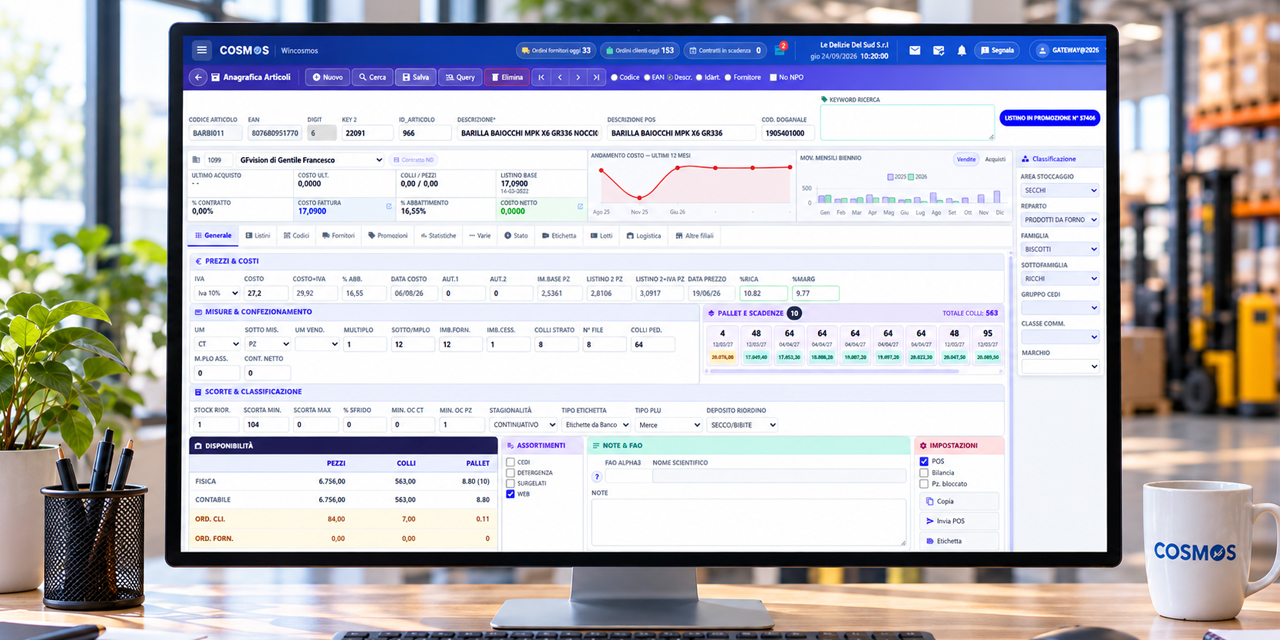The image size is (1280, 640).
Task: Click the back arrow next to Anagrafica Articoli
Action: 197,77
